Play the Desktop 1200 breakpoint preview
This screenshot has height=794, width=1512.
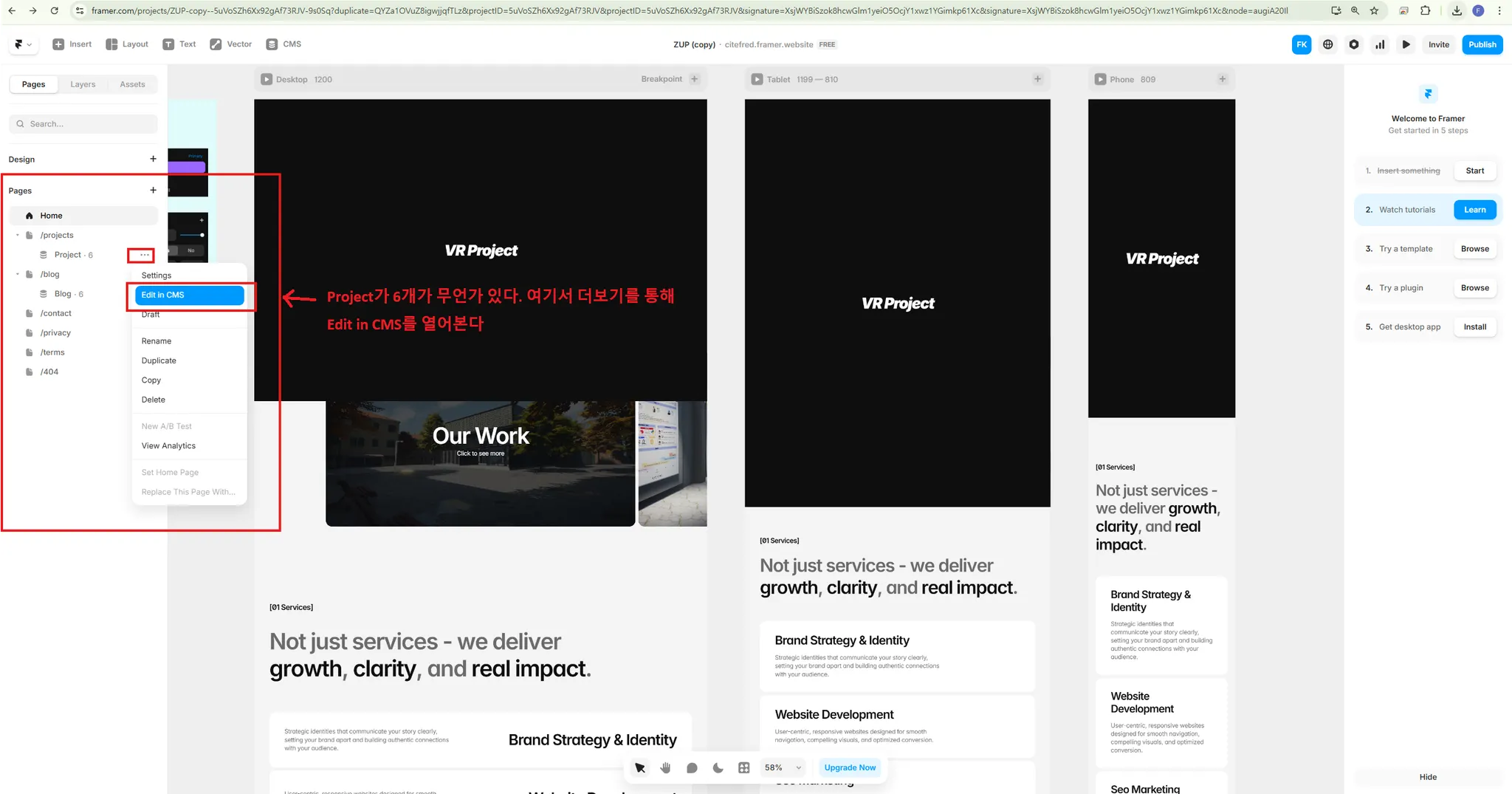267,79
